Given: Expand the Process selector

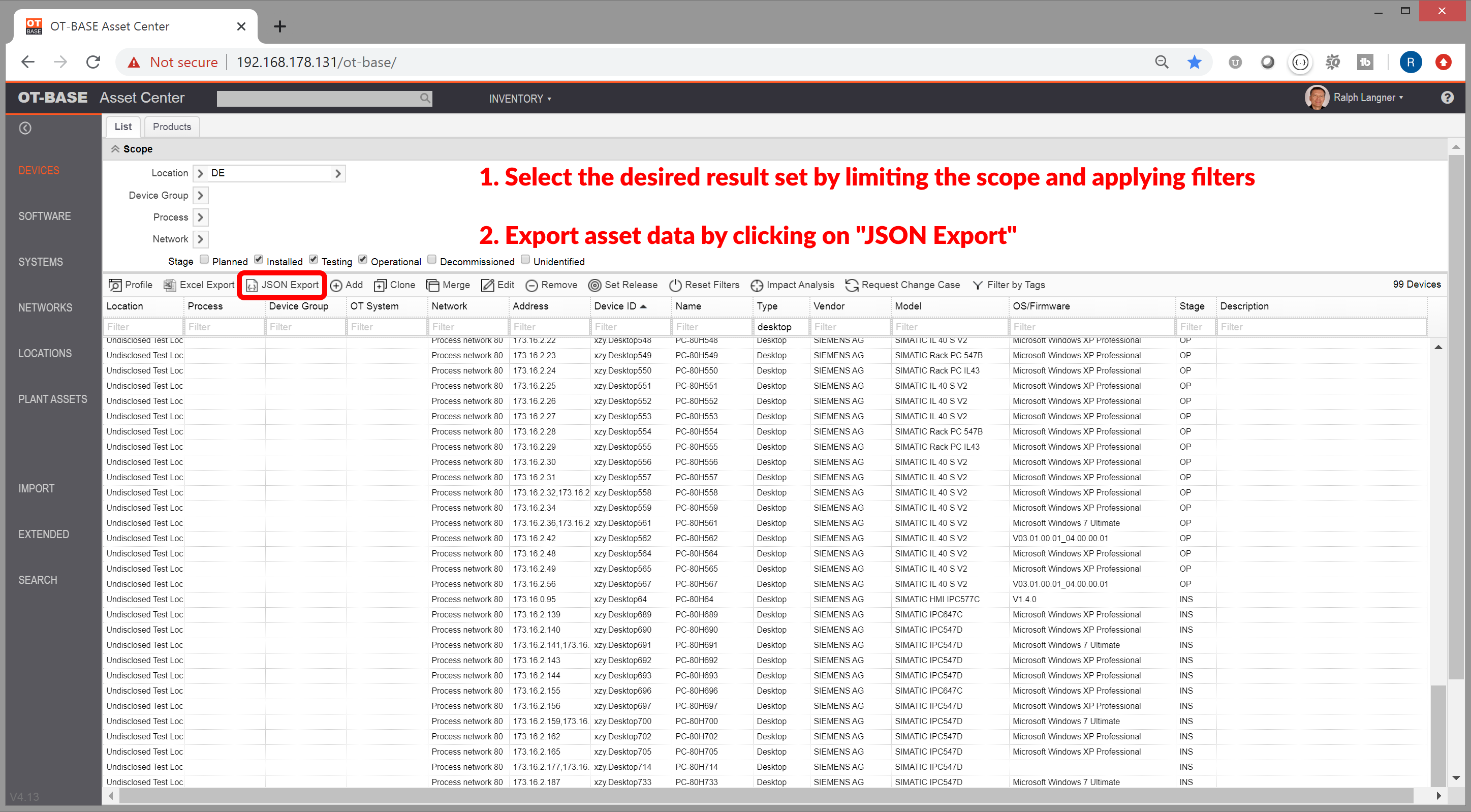Looking at the screenshot, I should 200,217.
